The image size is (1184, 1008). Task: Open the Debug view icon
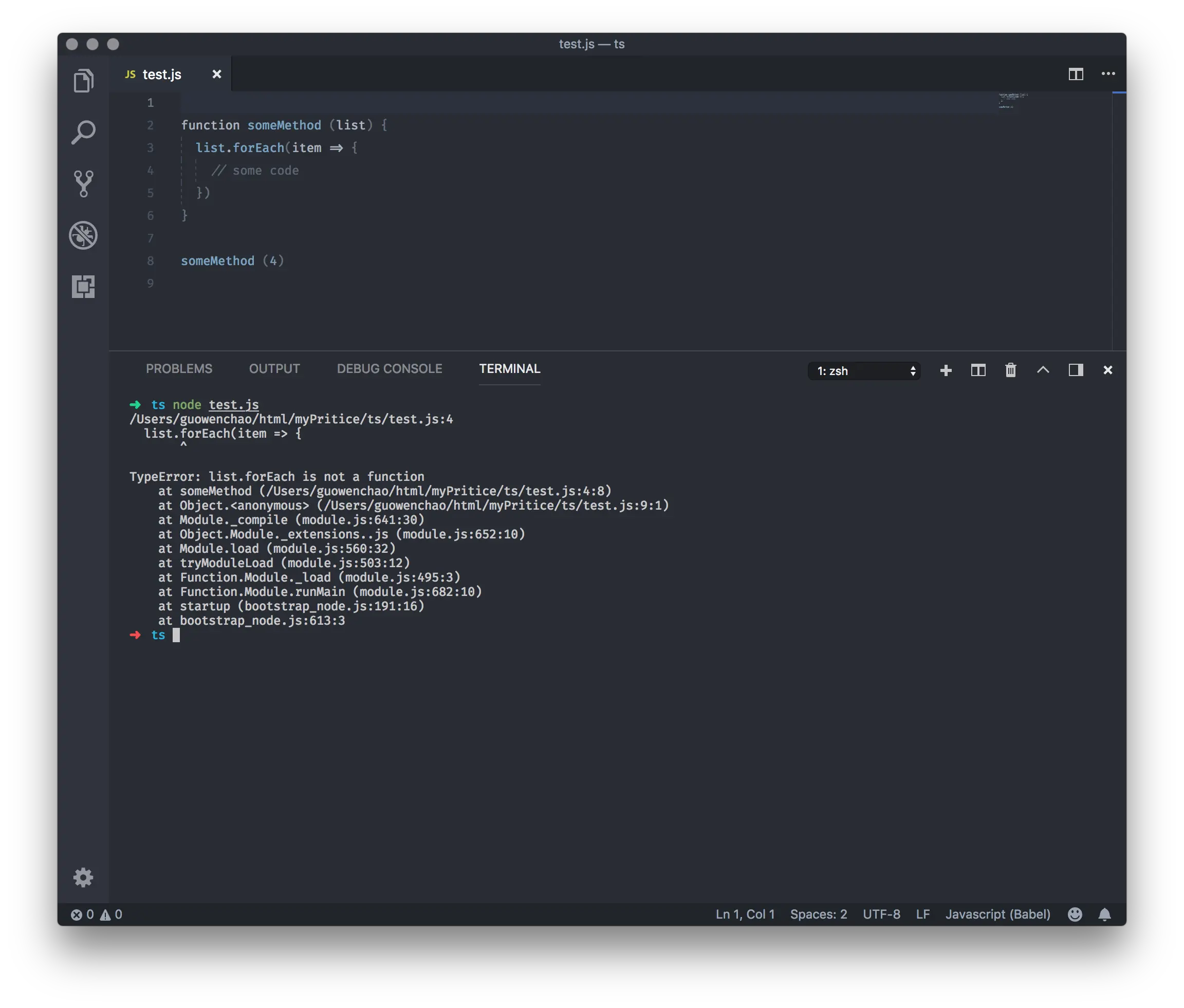(83, 235)
